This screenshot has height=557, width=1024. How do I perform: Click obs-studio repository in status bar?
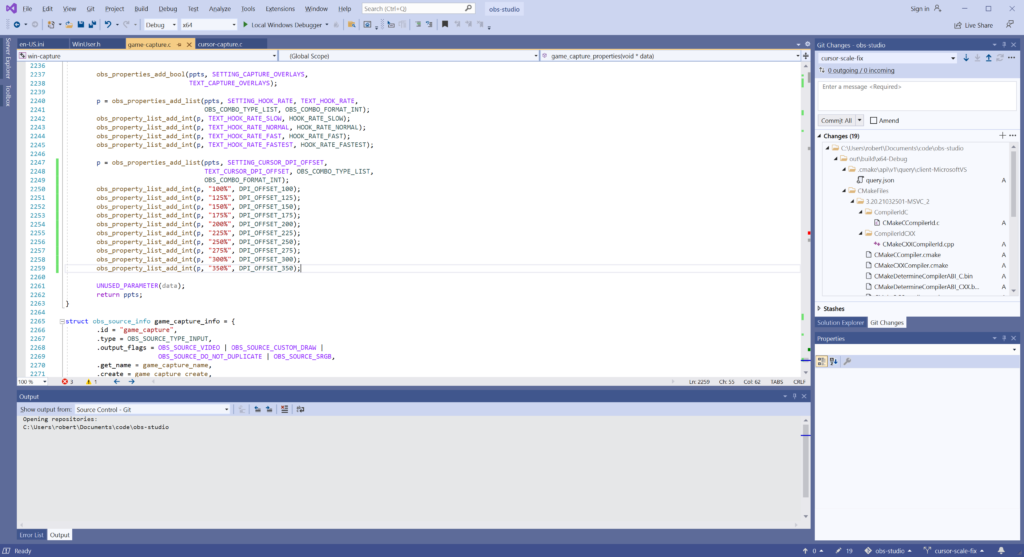coord(888,550)
